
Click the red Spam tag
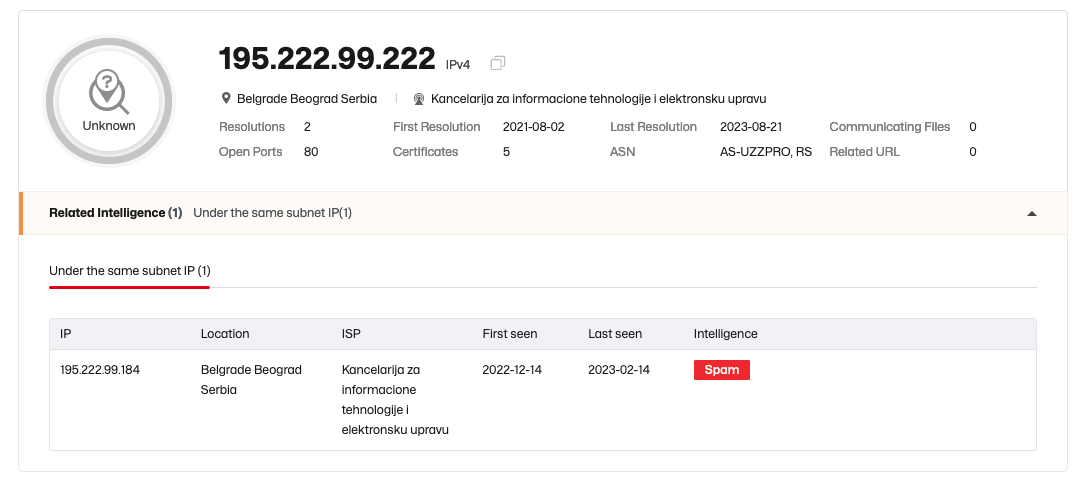click(x=722, y=370)
